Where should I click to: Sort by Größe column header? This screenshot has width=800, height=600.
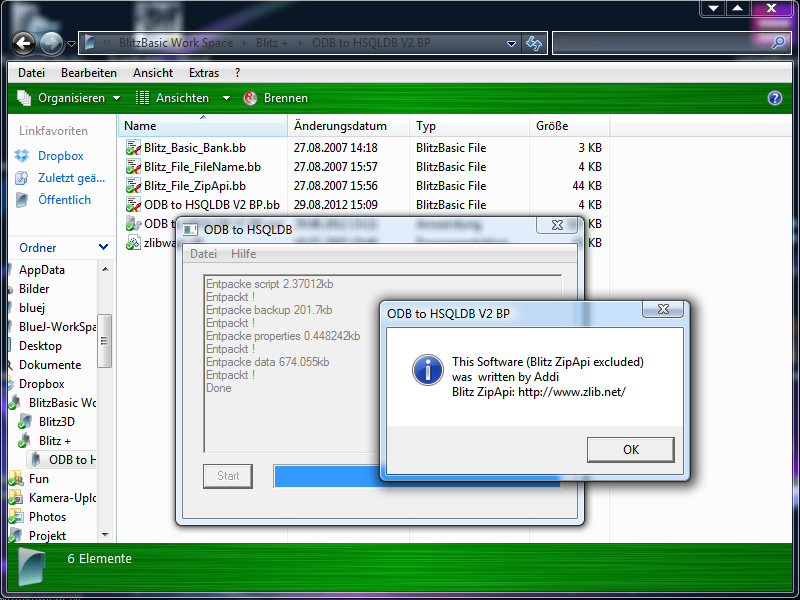(569, 126)
